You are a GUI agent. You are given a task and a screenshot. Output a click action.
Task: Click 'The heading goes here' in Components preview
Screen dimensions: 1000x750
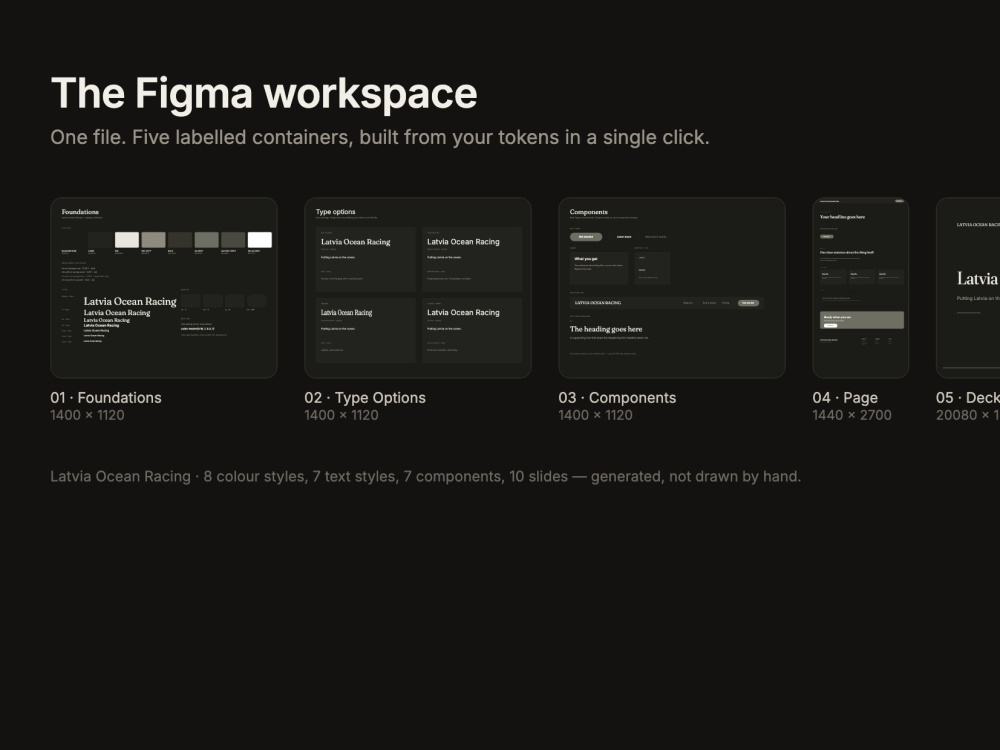coord(606,329)
